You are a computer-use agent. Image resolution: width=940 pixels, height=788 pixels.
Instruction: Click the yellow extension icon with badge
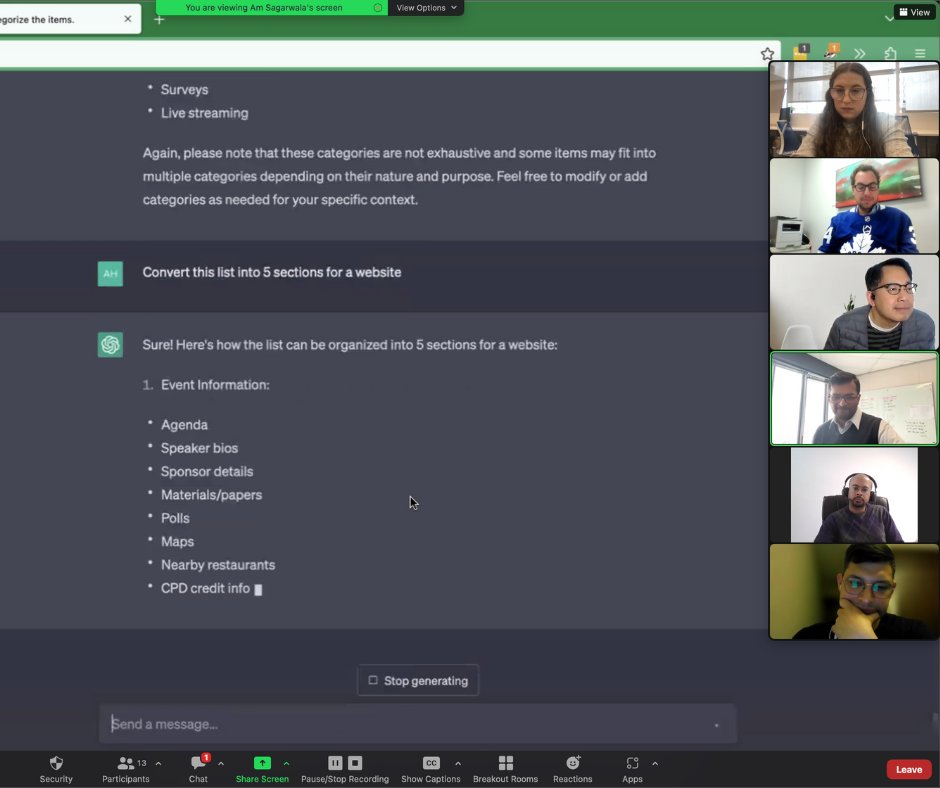coord(801,52)
